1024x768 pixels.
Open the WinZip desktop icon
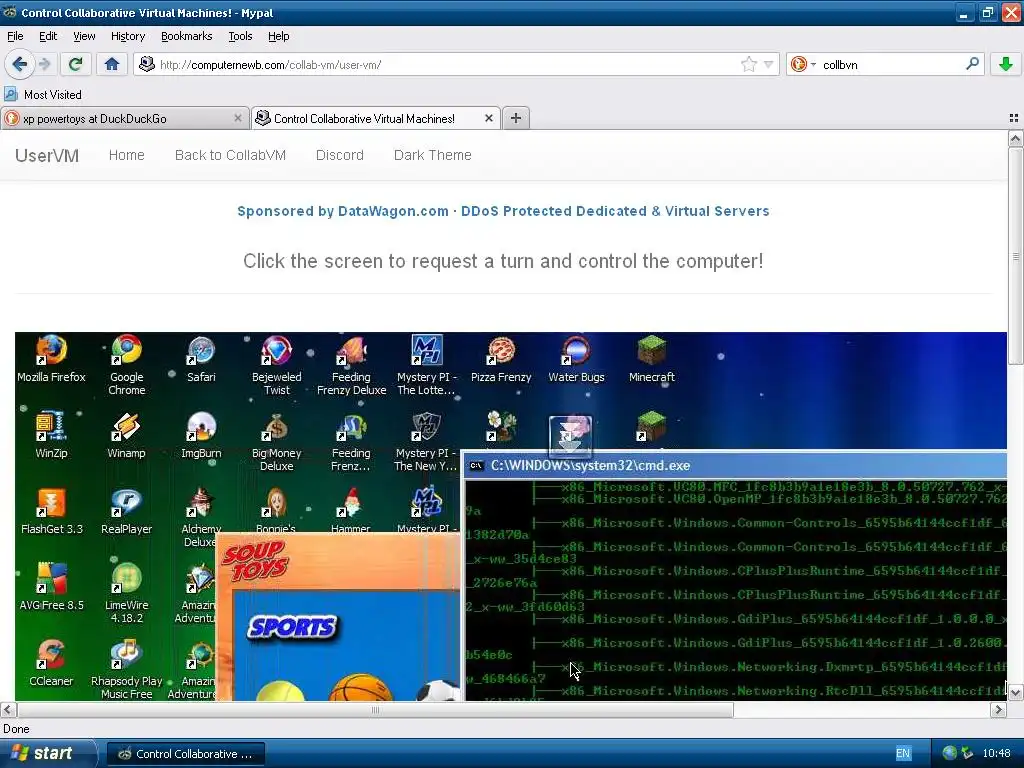click(x=51, y=436)
